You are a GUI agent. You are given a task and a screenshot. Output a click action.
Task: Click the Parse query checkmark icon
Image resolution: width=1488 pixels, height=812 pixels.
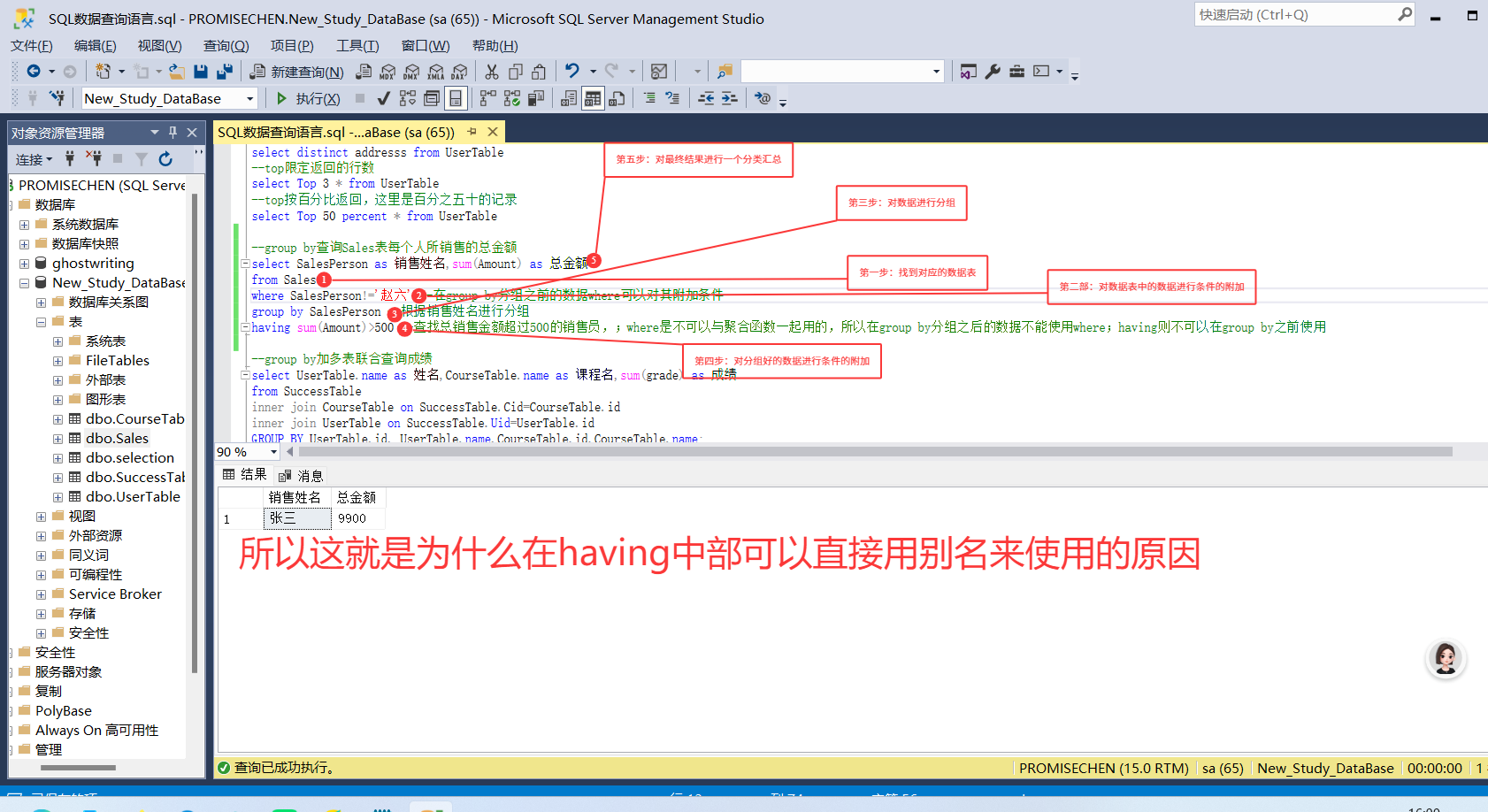[383, 98]
